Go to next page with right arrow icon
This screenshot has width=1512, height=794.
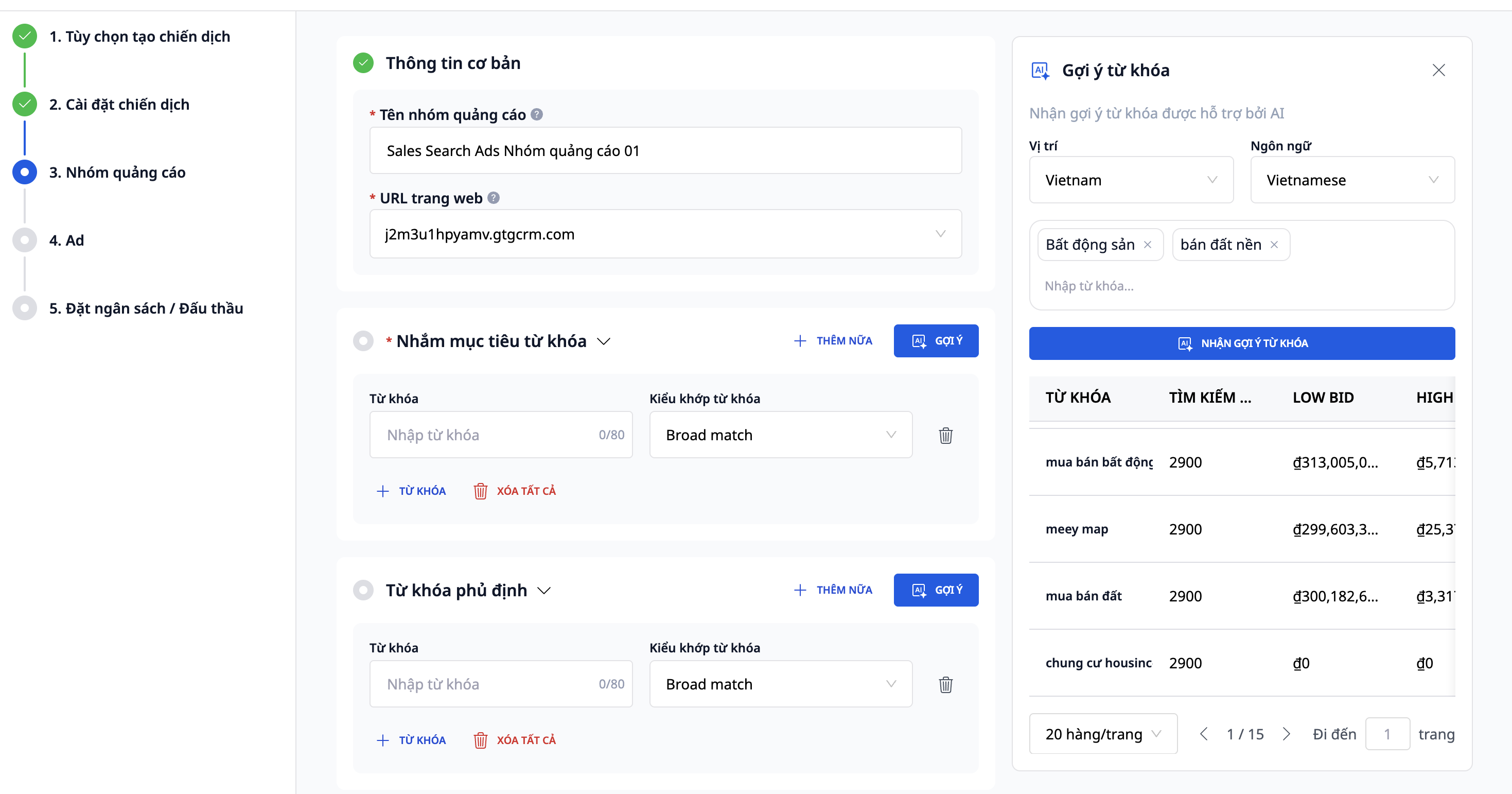1287,734
